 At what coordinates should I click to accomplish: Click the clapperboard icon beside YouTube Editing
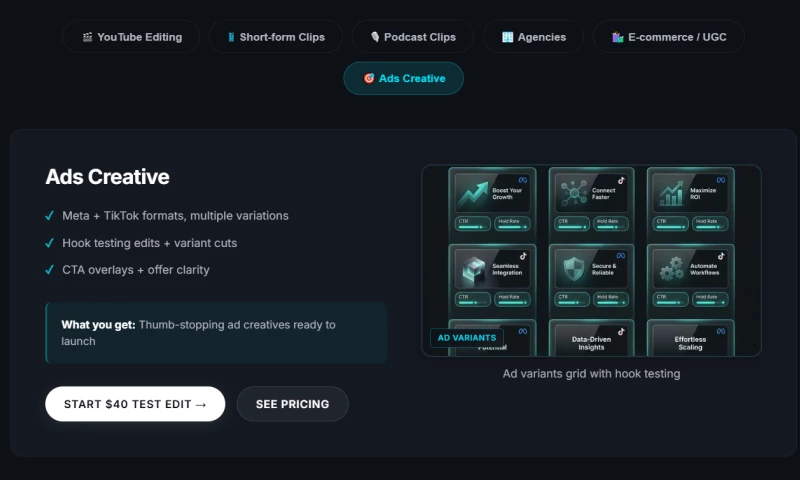88,37
